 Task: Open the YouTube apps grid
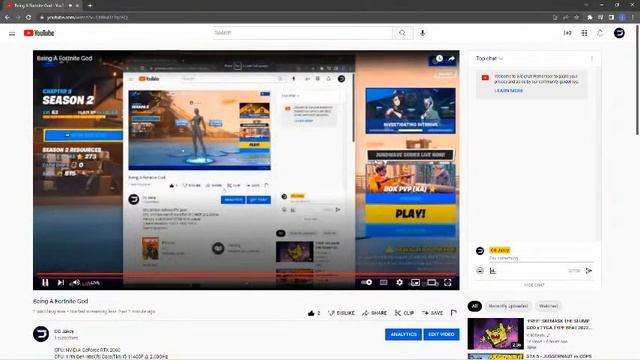[584, 33]
